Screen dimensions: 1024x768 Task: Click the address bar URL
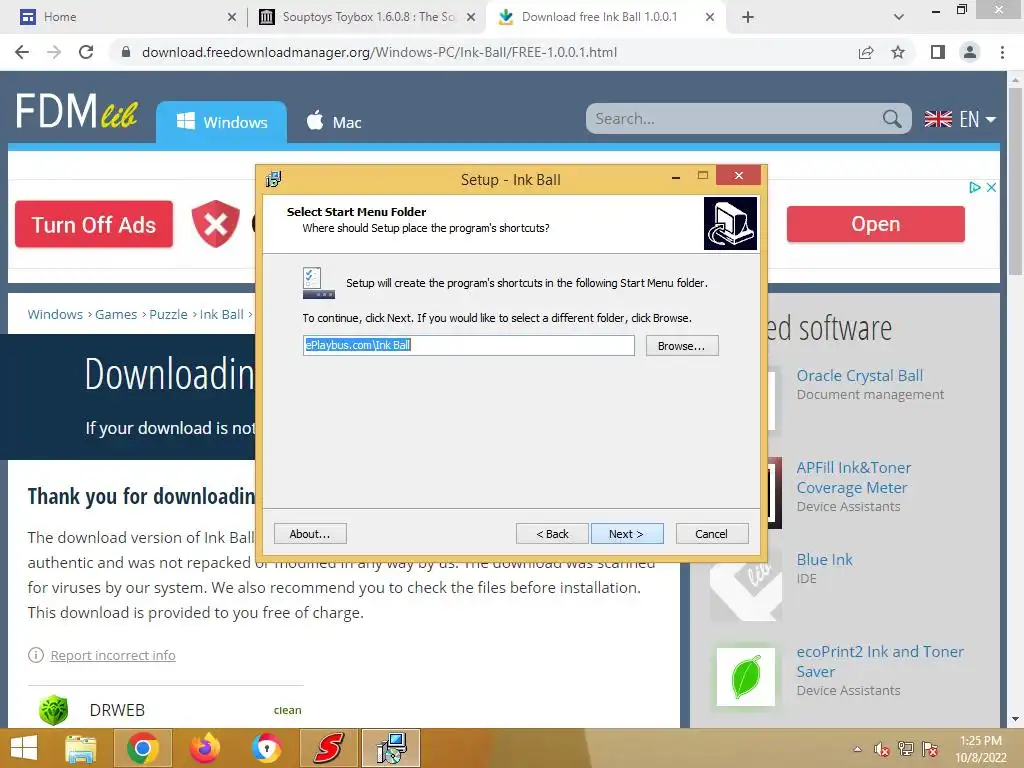[379, 52]
